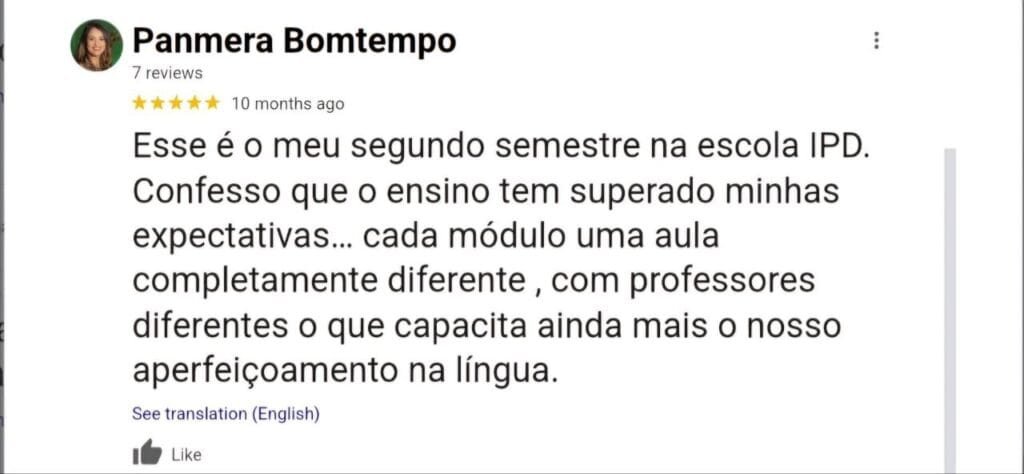Click the second yellow rating star
The width and height of the screenshot is (1024, 474).
point(158,103)
